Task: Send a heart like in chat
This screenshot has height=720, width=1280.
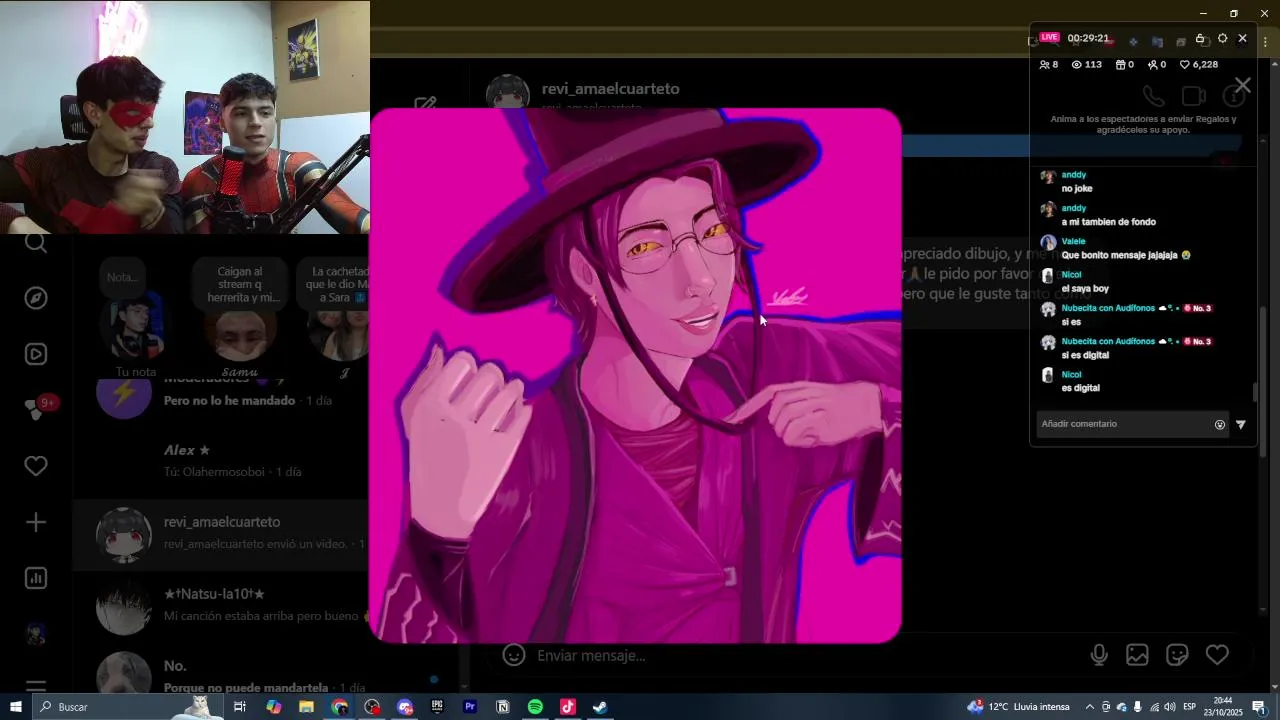Action: [x=1217, y=655]
